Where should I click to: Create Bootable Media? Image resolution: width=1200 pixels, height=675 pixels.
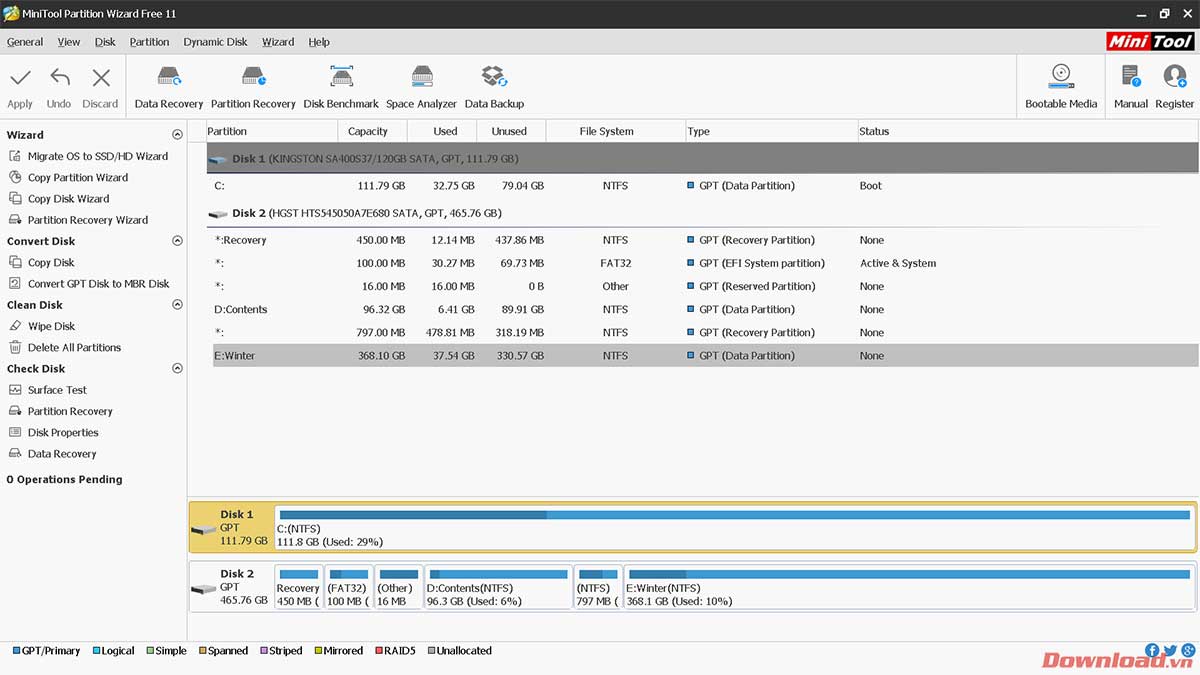click(x=1061, y=87)
